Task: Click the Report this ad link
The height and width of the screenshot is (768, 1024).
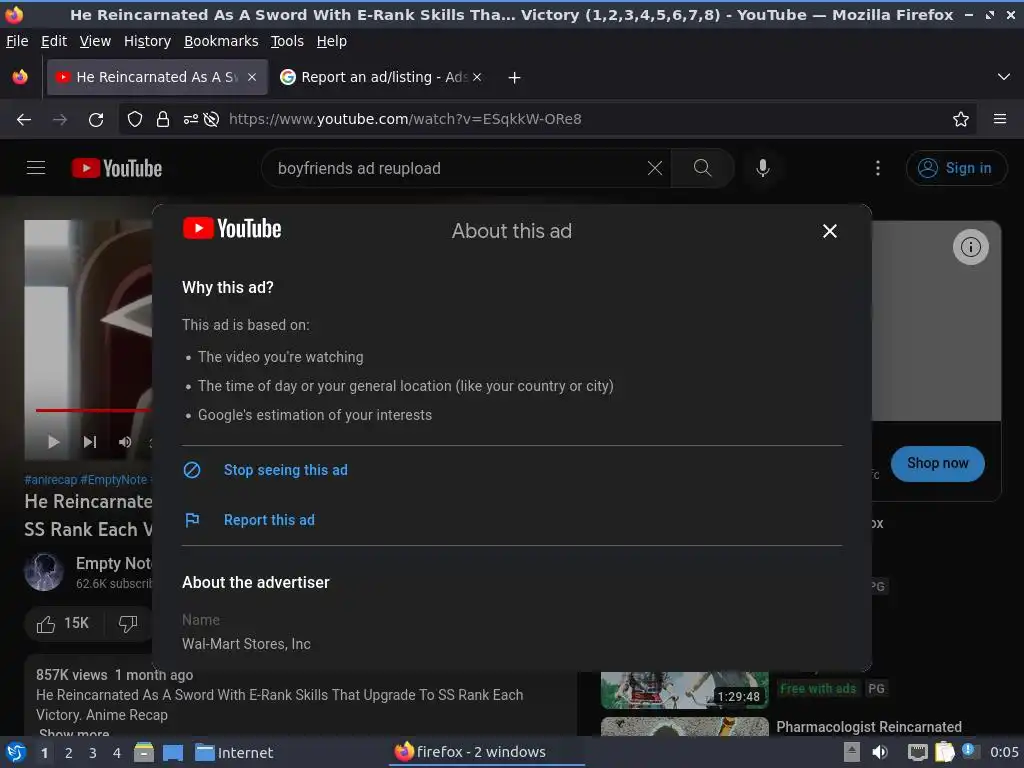Action: (x=269, y=520)
